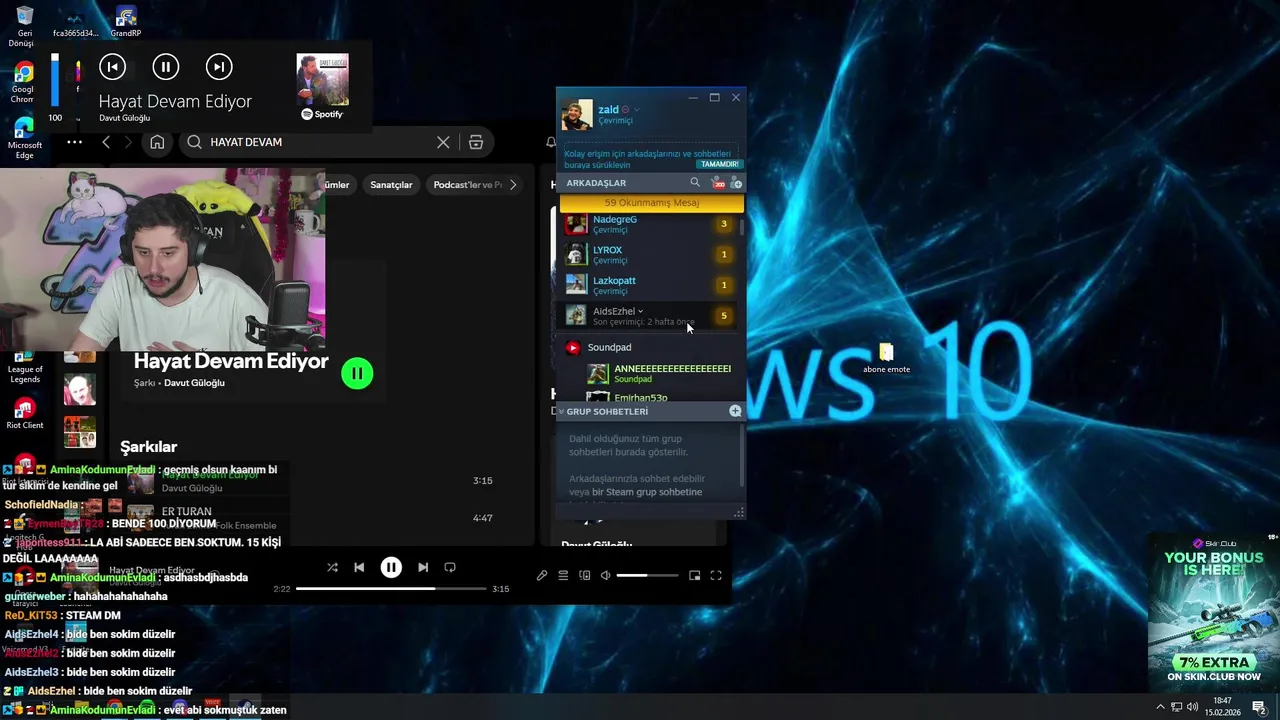Toggle repeat in Spotify player bar
This screenshot has height=720, width=1280.
click(x=450, y=567)
